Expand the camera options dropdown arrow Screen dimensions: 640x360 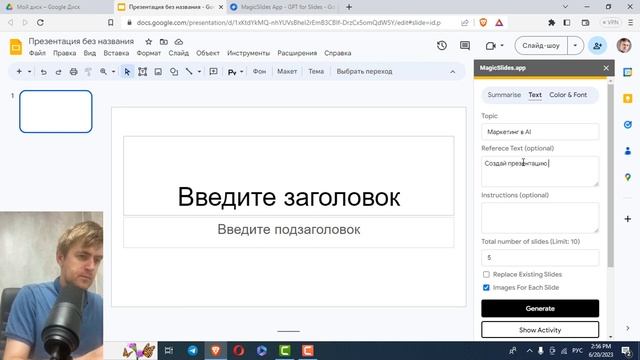coord(502,46)
